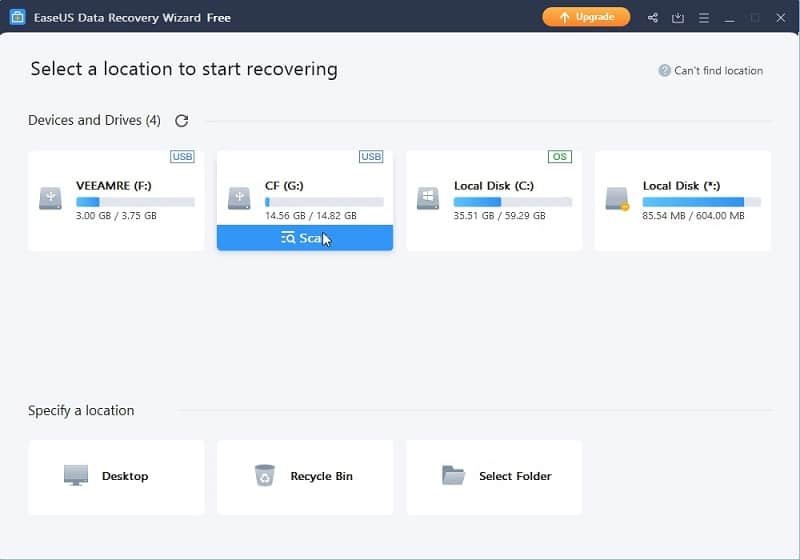The width and height of the screenshot is (800, 560).
Task: Click the VEEAMRE (F:) USB drive icon
Action: 50,198
